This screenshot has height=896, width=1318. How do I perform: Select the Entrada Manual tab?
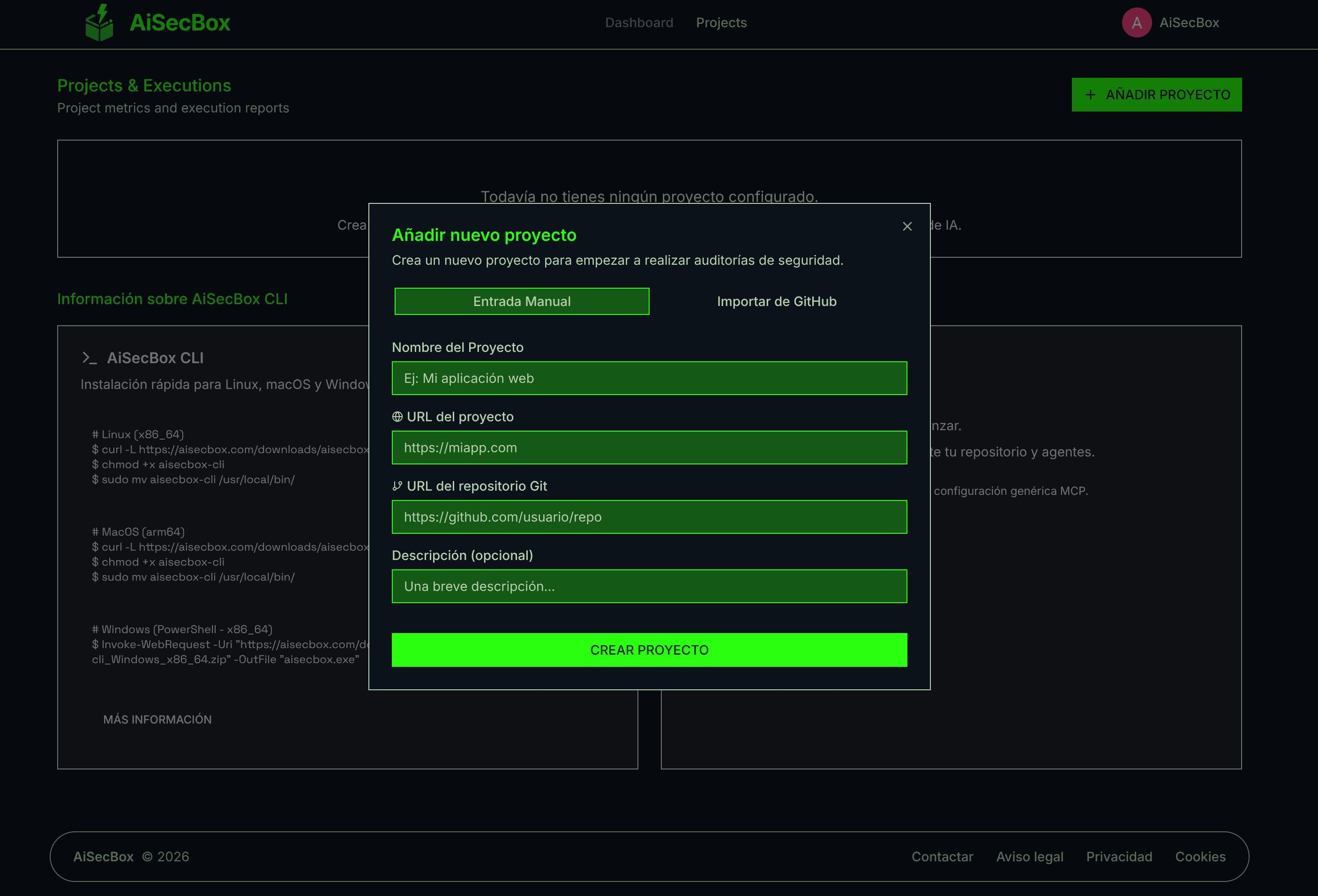point(522,301)
